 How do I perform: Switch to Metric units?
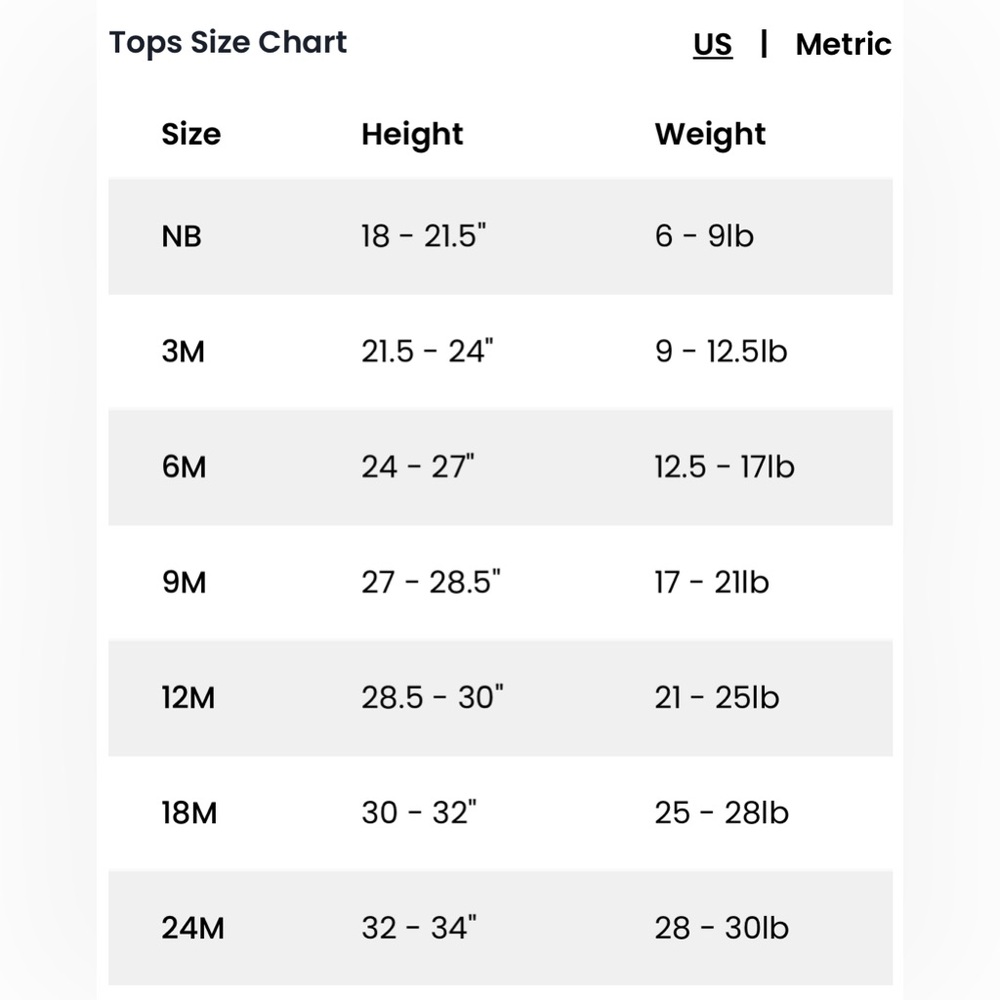[x=843, y=45]
